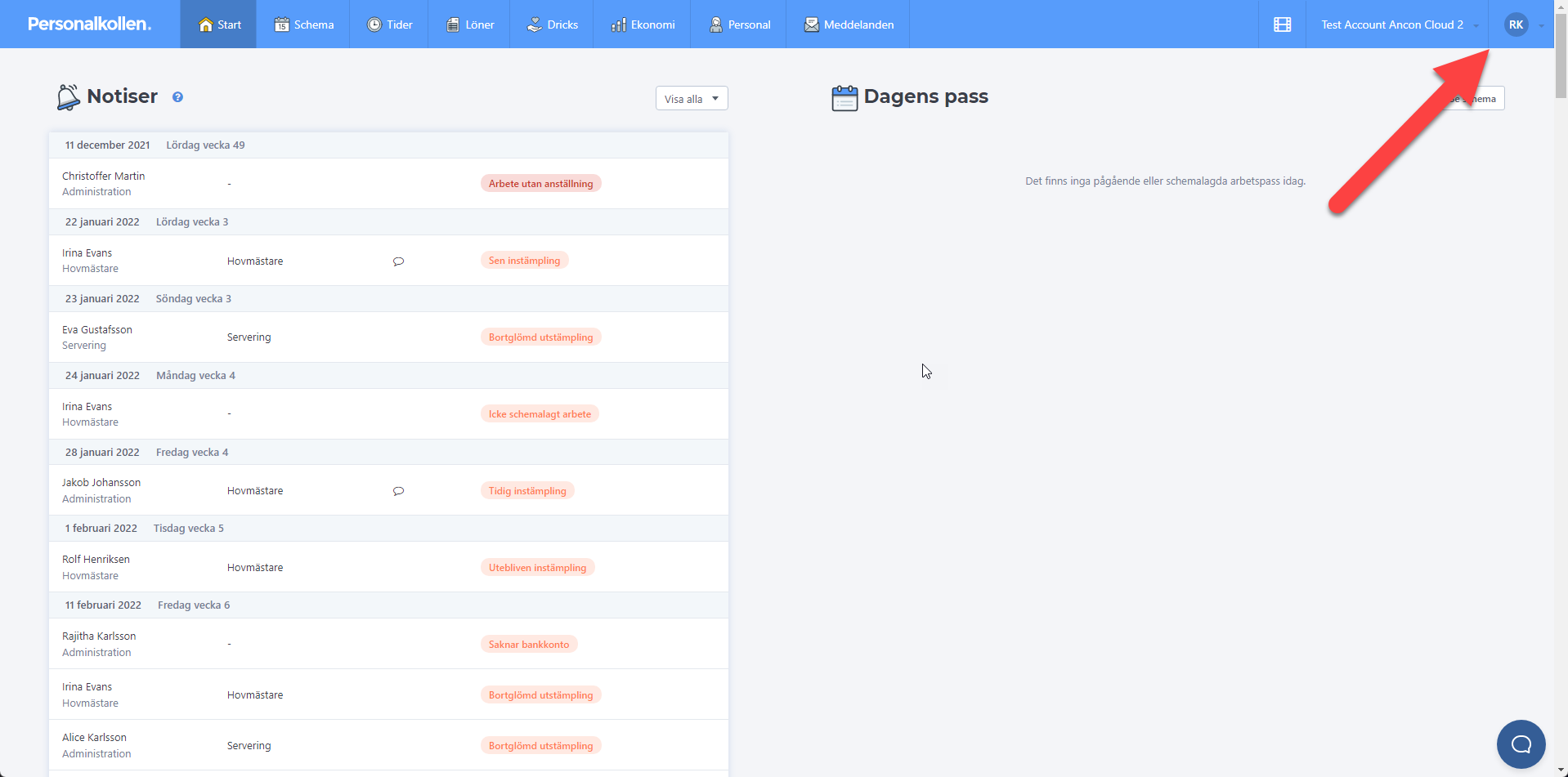Select Alice Karlsson's name
The width and height of the screenshot is (1568, 777).
pos(94,737)
